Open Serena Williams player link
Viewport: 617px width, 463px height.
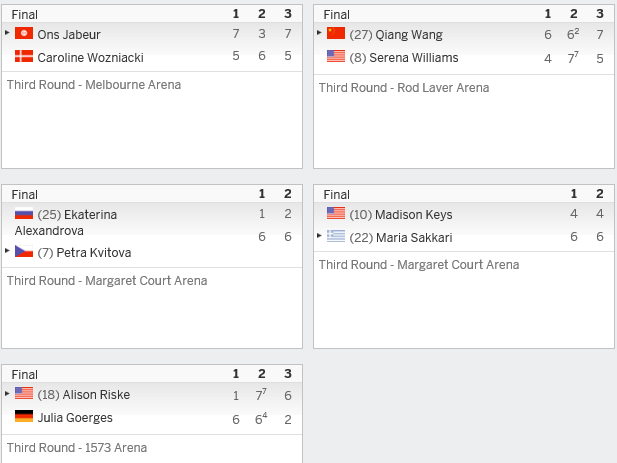(x=414, y=57)
